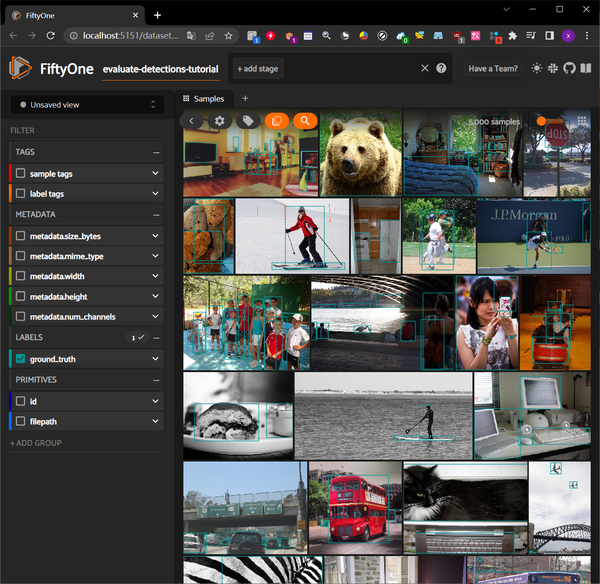Check the metadata.width field checkbox
This screenshot has width=600, height=584.
coord(20,275)
